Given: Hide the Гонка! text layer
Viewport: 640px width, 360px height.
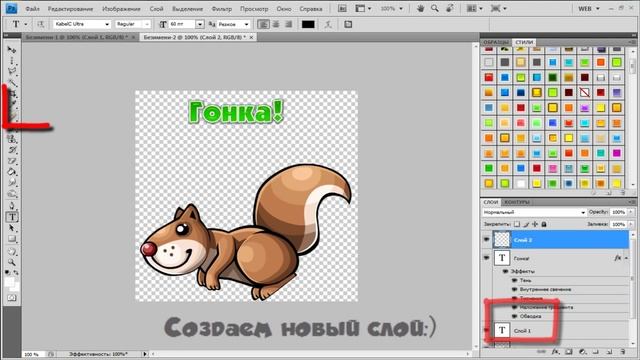Looking at the screenshot, I should (487, 258).
